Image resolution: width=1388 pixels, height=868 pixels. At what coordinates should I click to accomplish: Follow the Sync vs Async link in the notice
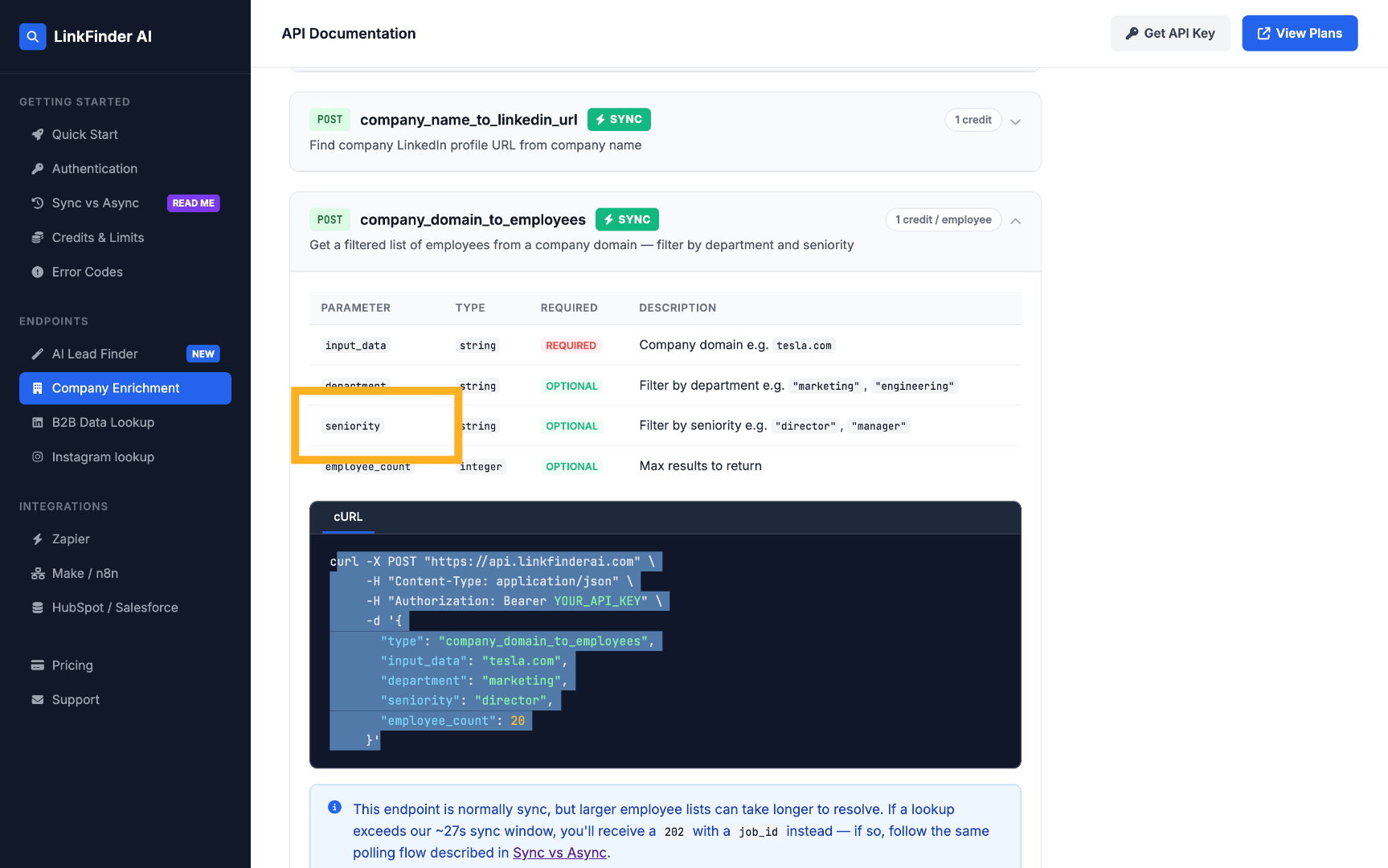[x=560, y=853]
